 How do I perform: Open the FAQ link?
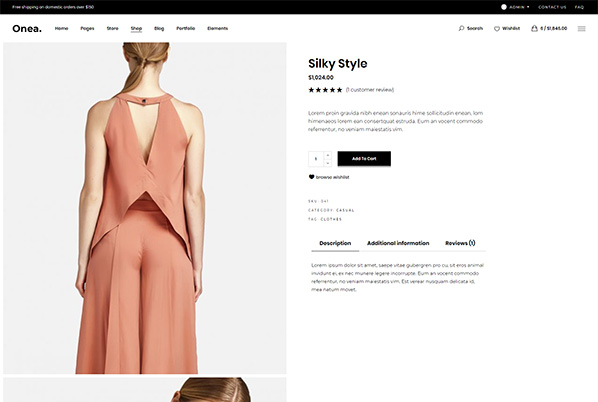tap(579, 7)
